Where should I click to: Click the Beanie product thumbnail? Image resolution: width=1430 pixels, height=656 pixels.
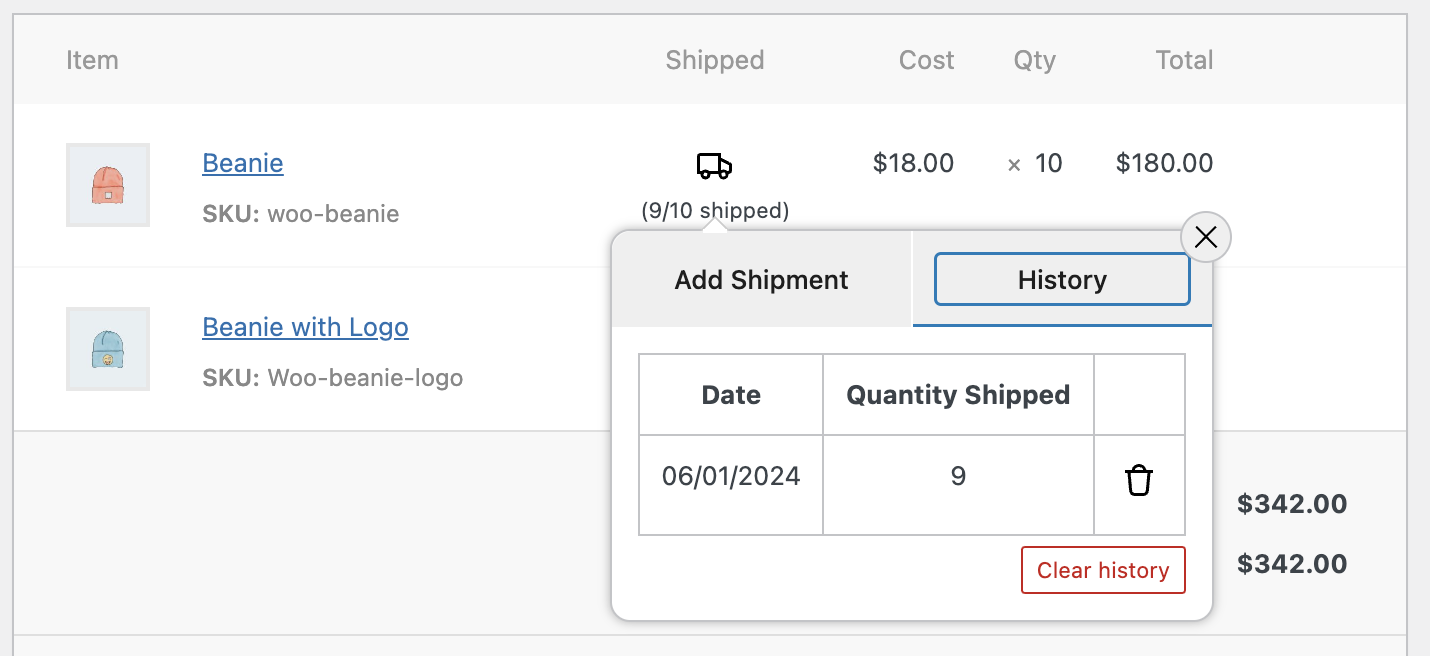108,185
